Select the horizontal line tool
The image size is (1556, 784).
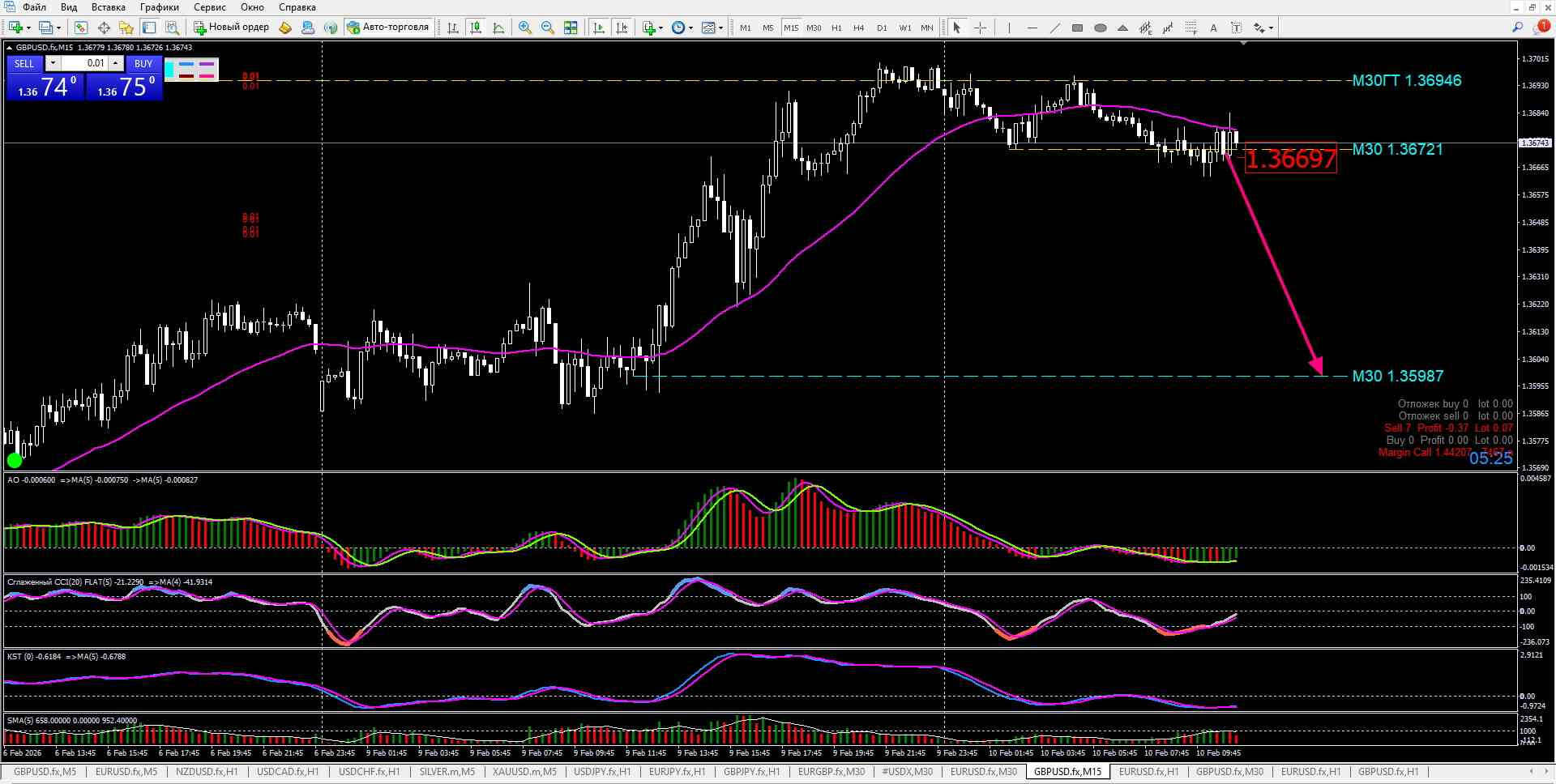click(x=1032, y=28)
